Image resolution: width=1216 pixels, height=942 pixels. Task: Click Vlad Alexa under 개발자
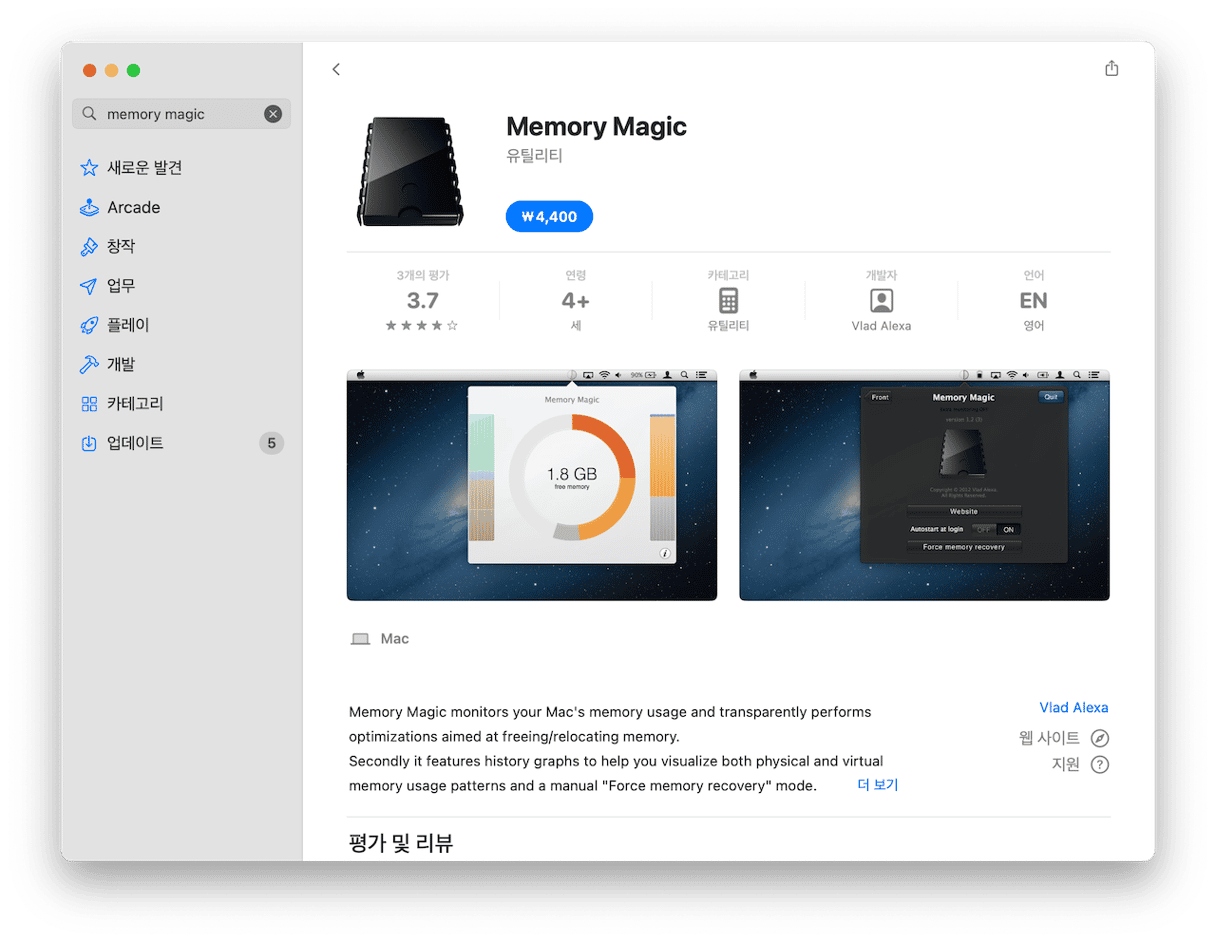point(881,326)
